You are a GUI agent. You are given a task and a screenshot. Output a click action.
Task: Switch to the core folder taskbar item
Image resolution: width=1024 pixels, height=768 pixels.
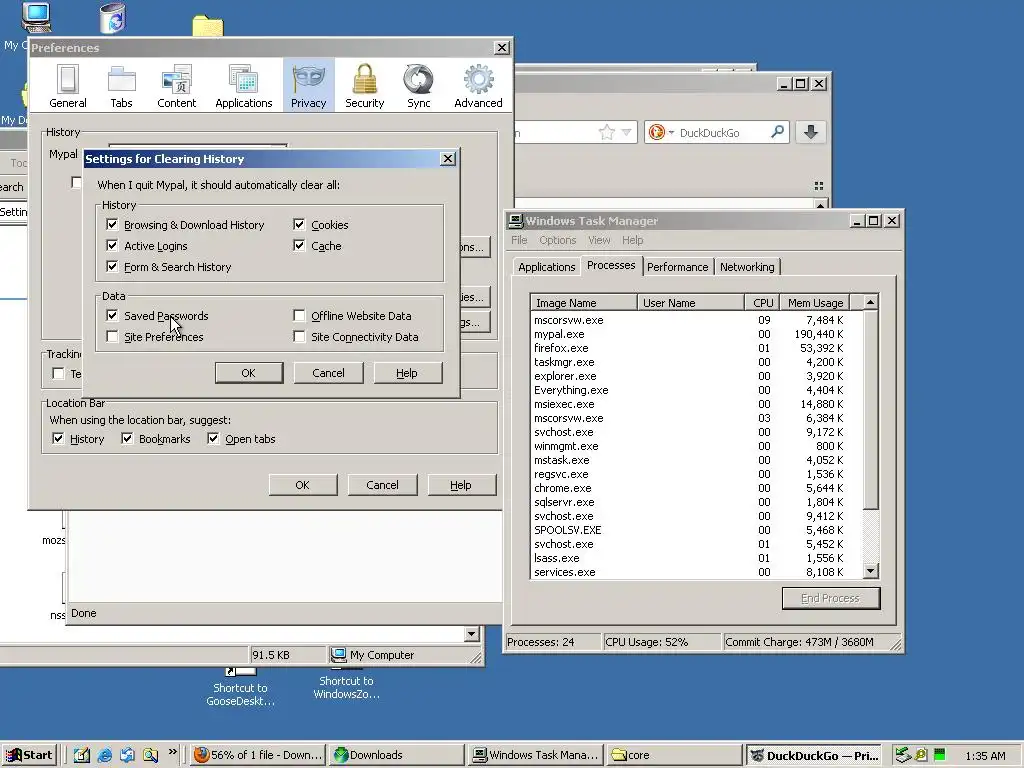[x=674, y=755]
